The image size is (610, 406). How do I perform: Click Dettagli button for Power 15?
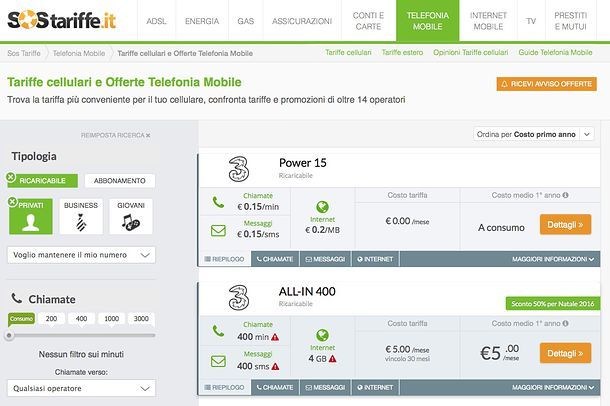tap(565, 224)
